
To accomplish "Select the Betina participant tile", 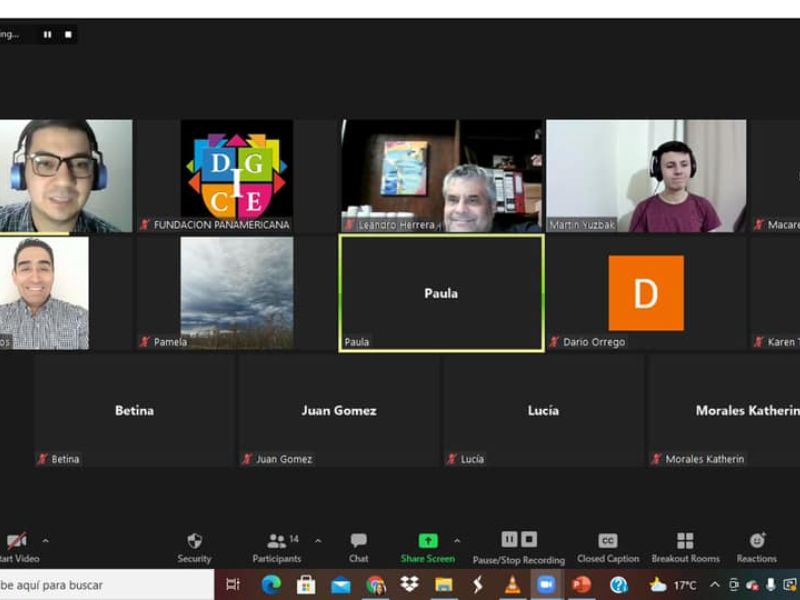I will click(x=134, y=410).
